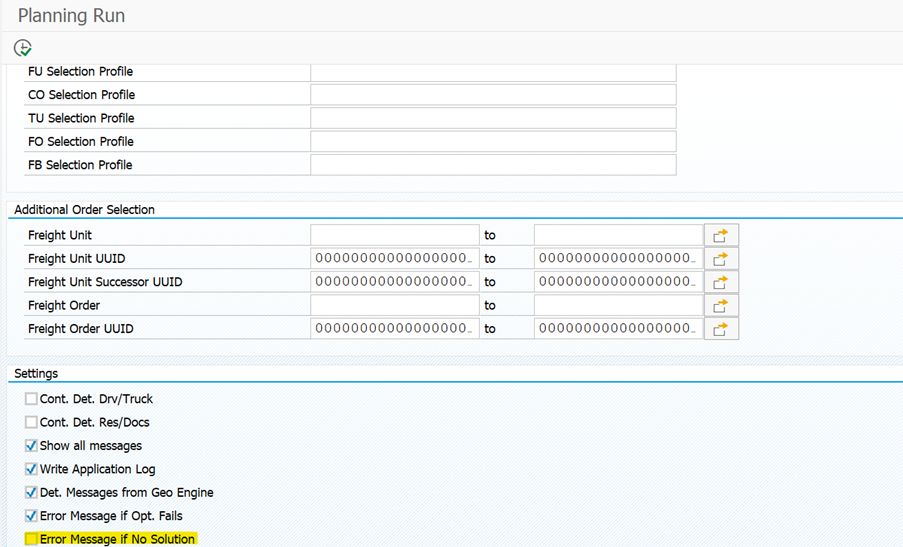Enable Cont. Det. Res/Docs checkbox
This screenshot has height=547, width=903.
tap(31, 422)
